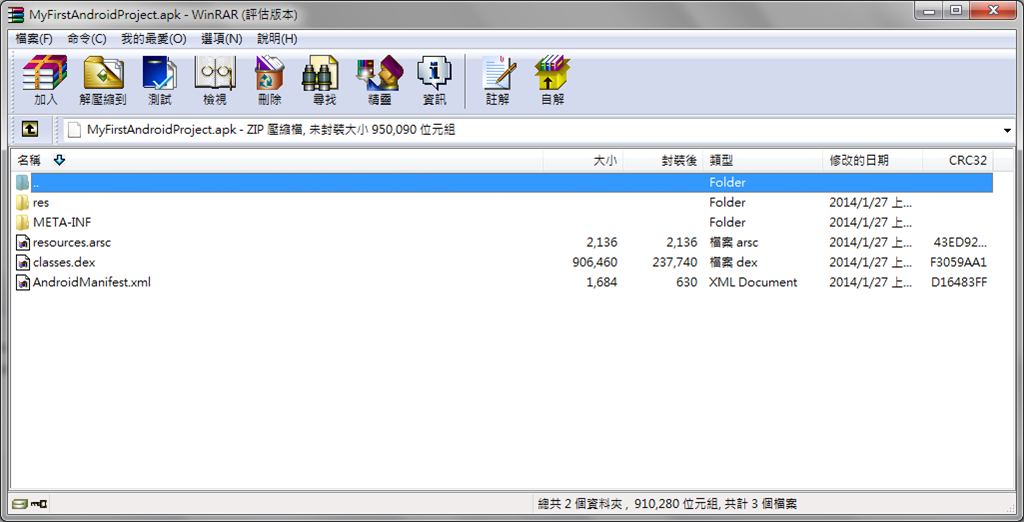Show archive 資訊 (Info)
The image size is (1024, 522).
click(x=434, y=80)
